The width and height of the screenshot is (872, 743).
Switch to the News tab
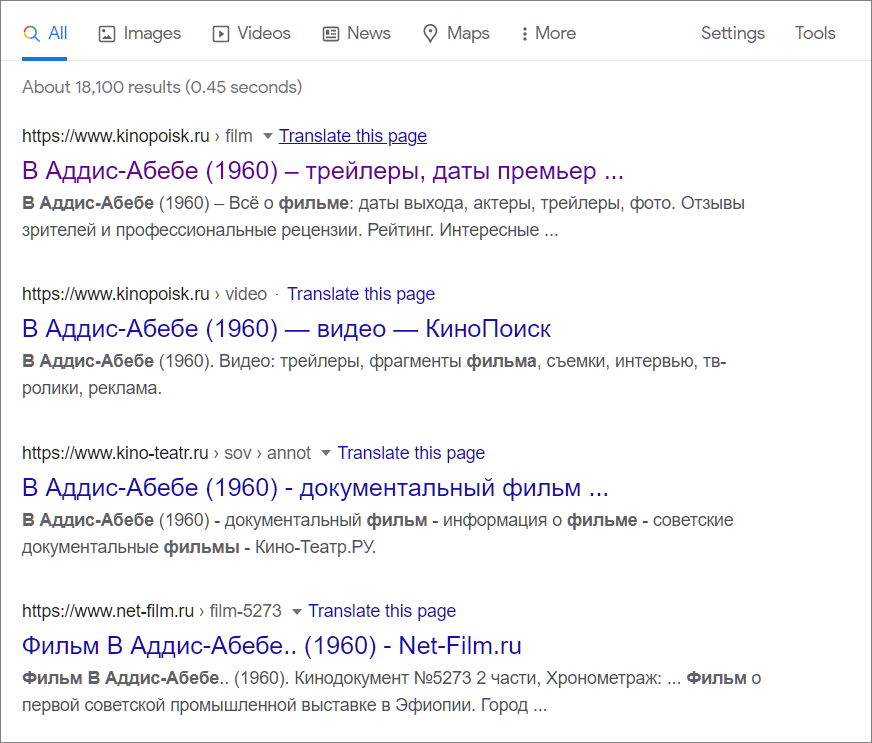[x=356, y=33]
